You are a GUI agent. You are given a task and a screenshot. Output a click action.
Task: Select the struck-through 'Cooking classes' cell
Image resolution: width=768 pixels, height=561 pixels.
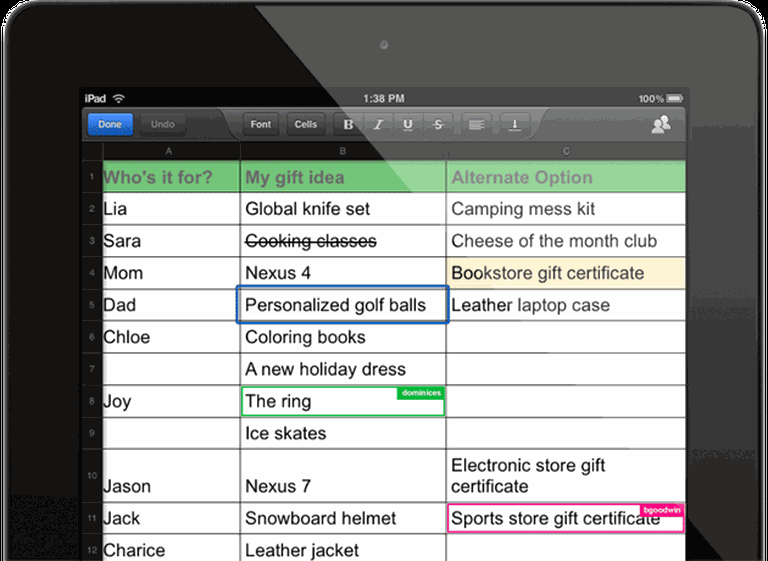(343, 241)
